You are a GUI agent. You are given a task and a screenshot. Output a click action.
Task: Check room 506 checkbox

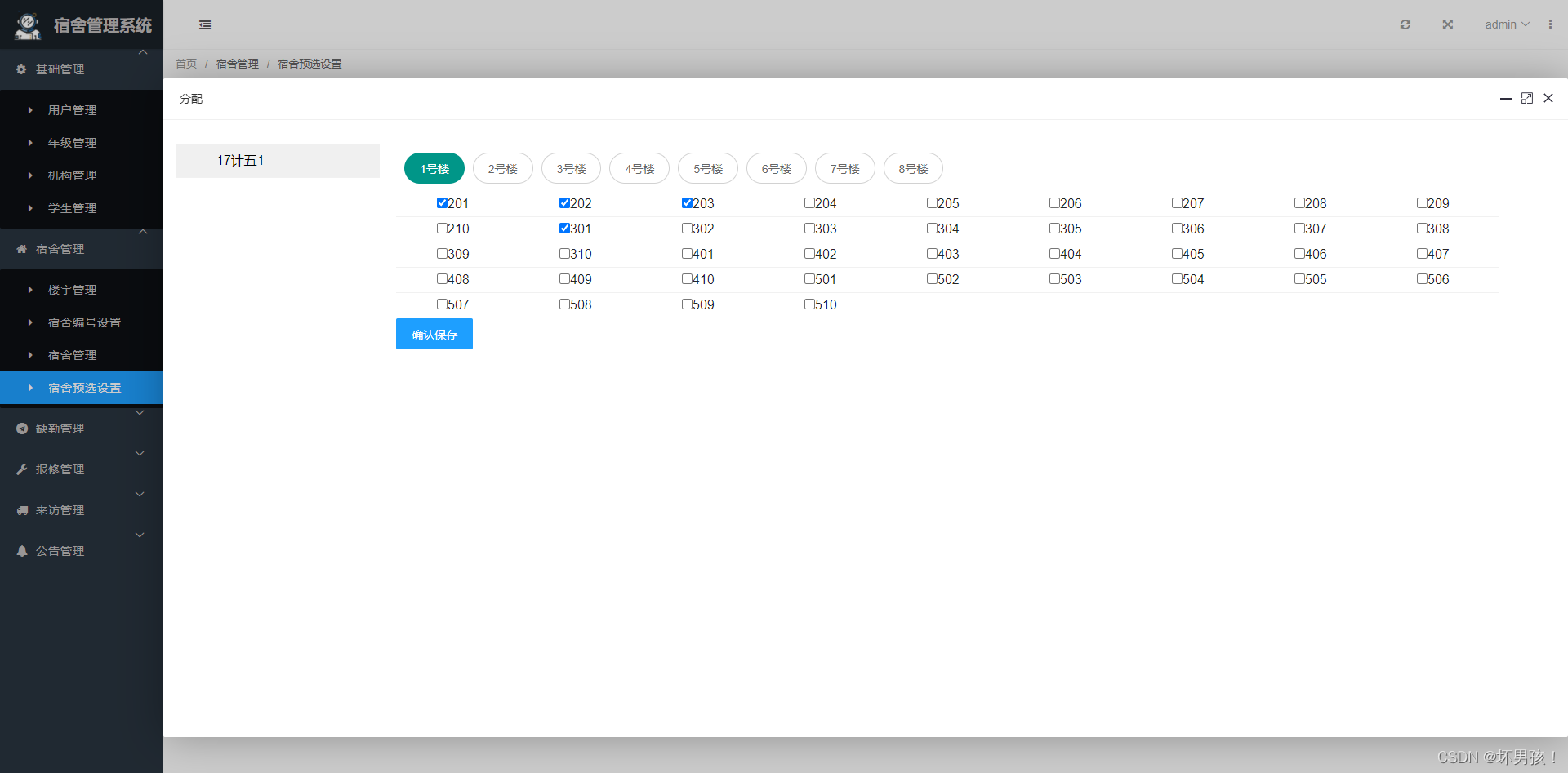click(x=1422, y=279)
